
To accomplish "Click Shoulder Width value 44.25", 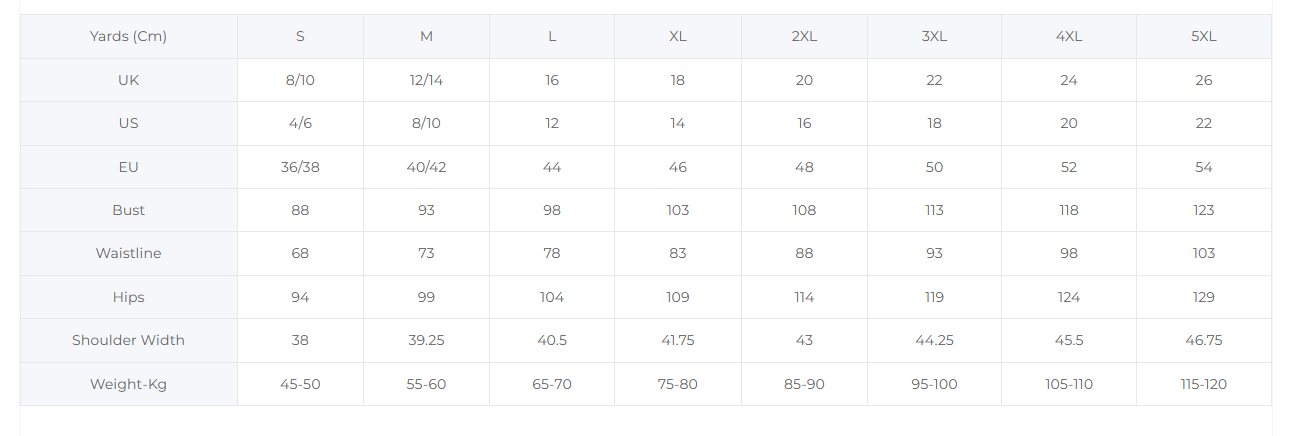I will tap(934, 340).
